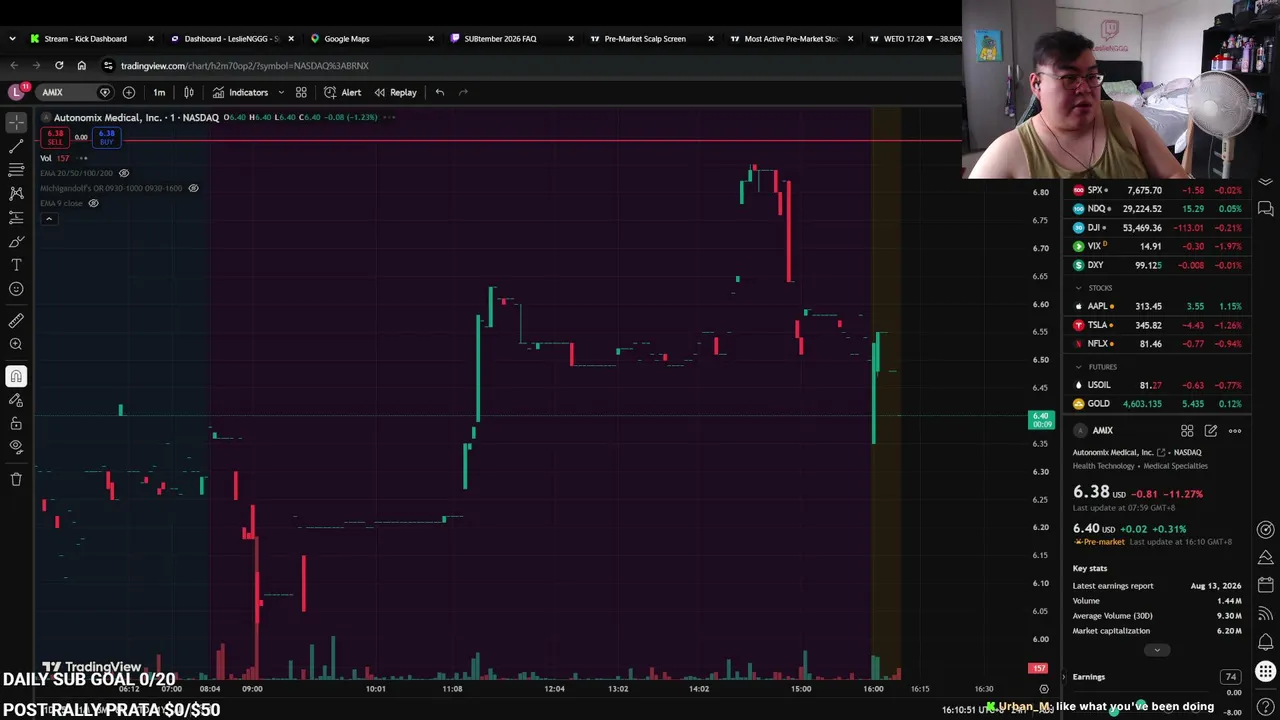Select NDQ in the watchlist
The image size is (1280, 720).
coord(1157,209)
